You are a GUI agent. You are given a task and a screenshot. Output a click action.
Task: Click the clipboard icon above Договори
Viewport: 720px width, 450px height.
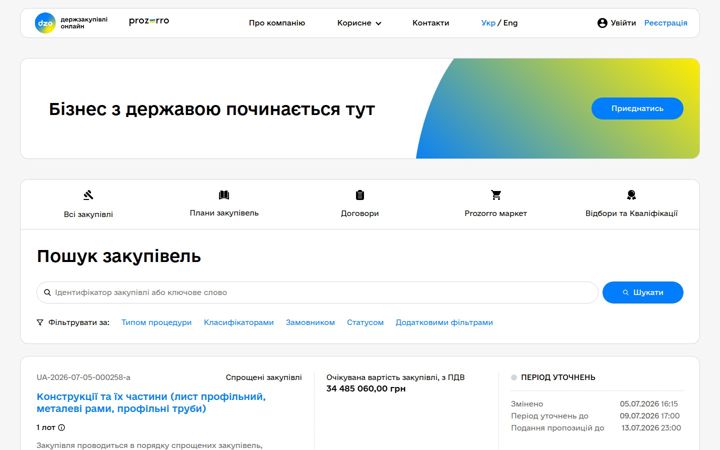[x=360, y=195]
